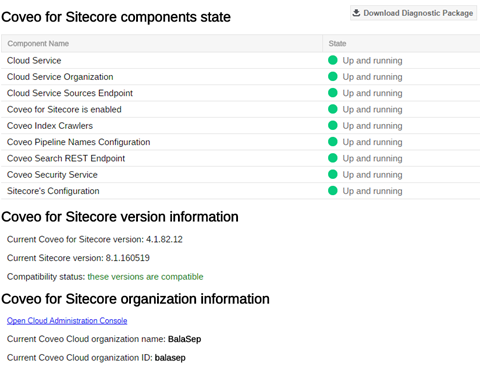Image resolution: width=480 pixels, height=367 pixels.
Task: Click green status dot for Cloud Service
Action: [333, 60]
